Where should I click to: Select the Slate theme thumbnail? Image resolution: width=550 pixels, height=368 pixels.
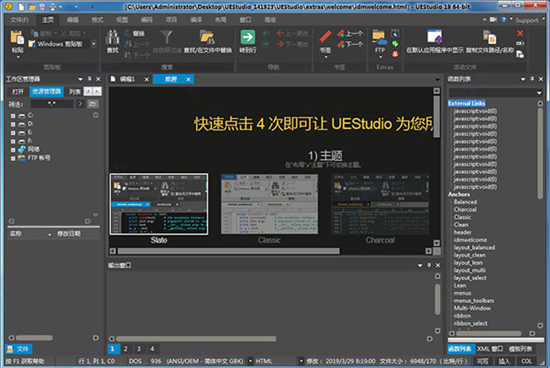point(159,204)
